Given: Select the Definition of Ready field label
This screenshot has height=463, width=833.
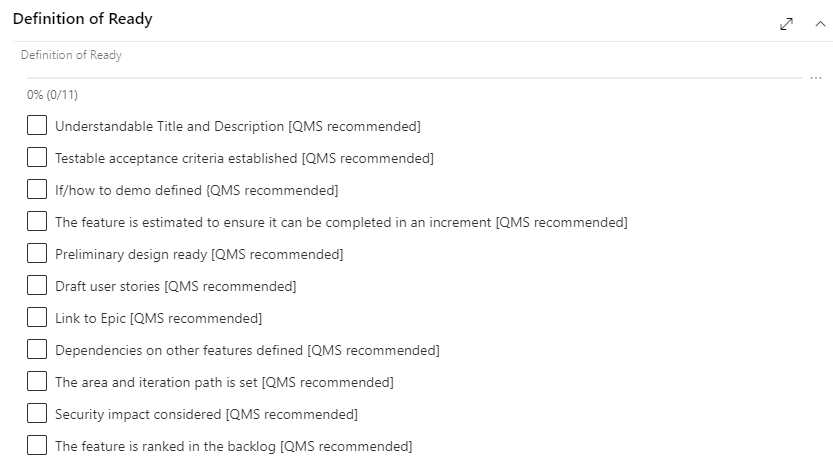Looking at the screenshot, I should pyautogui.click(x=71, y=55).
